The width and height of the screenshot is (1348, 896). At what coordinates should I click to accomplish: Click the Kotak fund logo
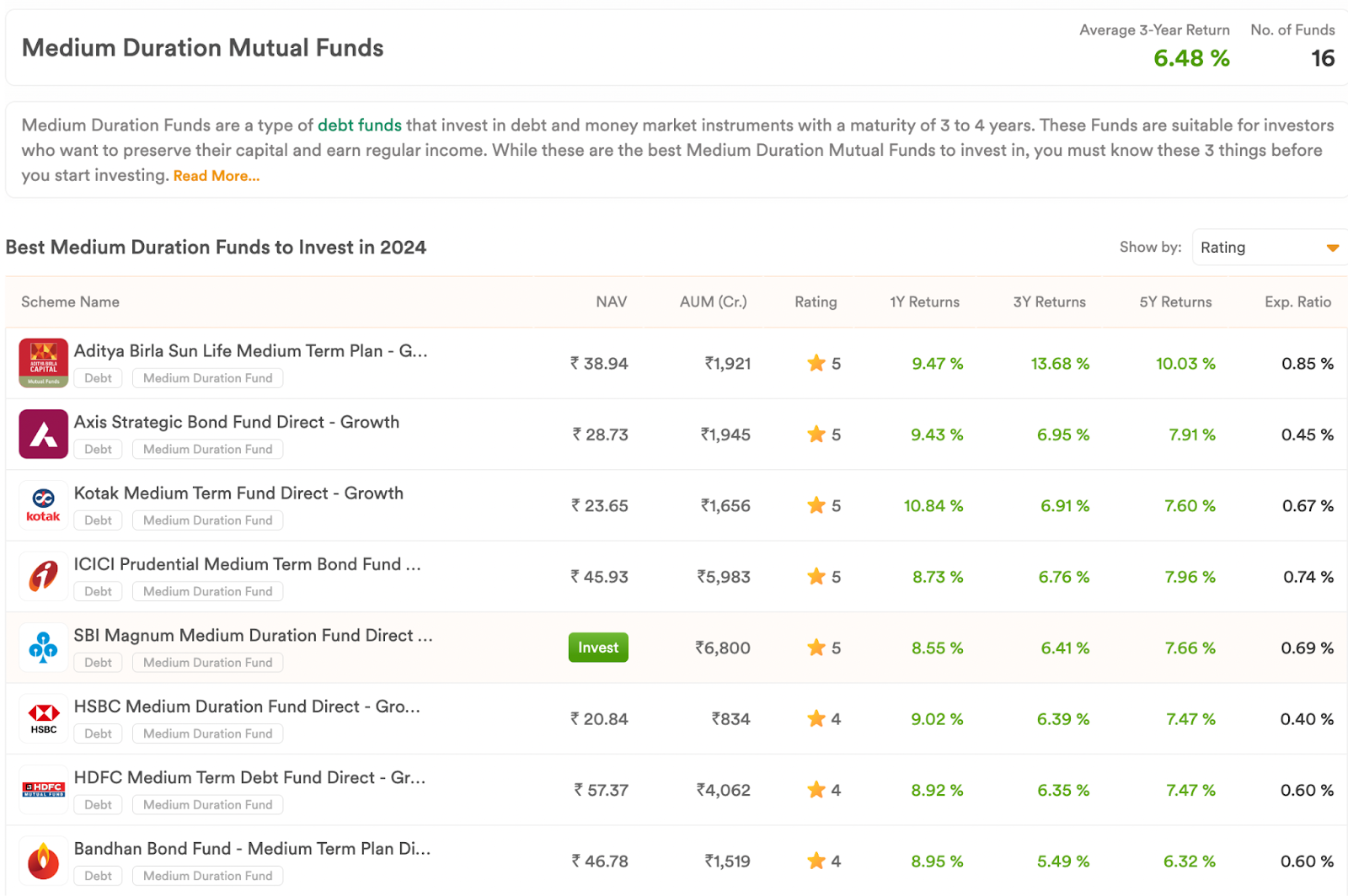pyautogui.click(x=43, y=505)
